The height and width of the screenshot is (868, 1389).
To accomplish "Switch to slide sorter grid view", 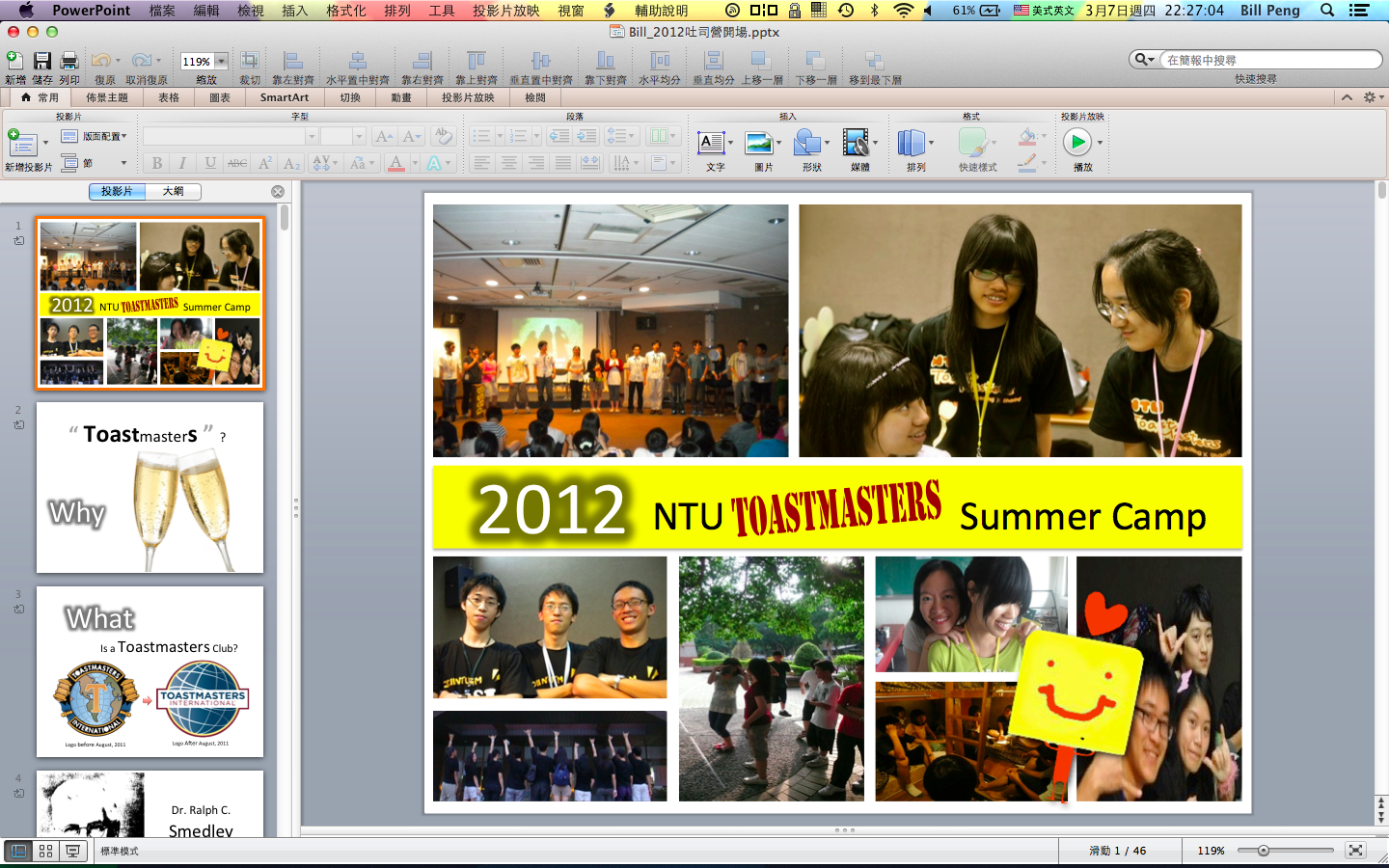I will 45,851.
